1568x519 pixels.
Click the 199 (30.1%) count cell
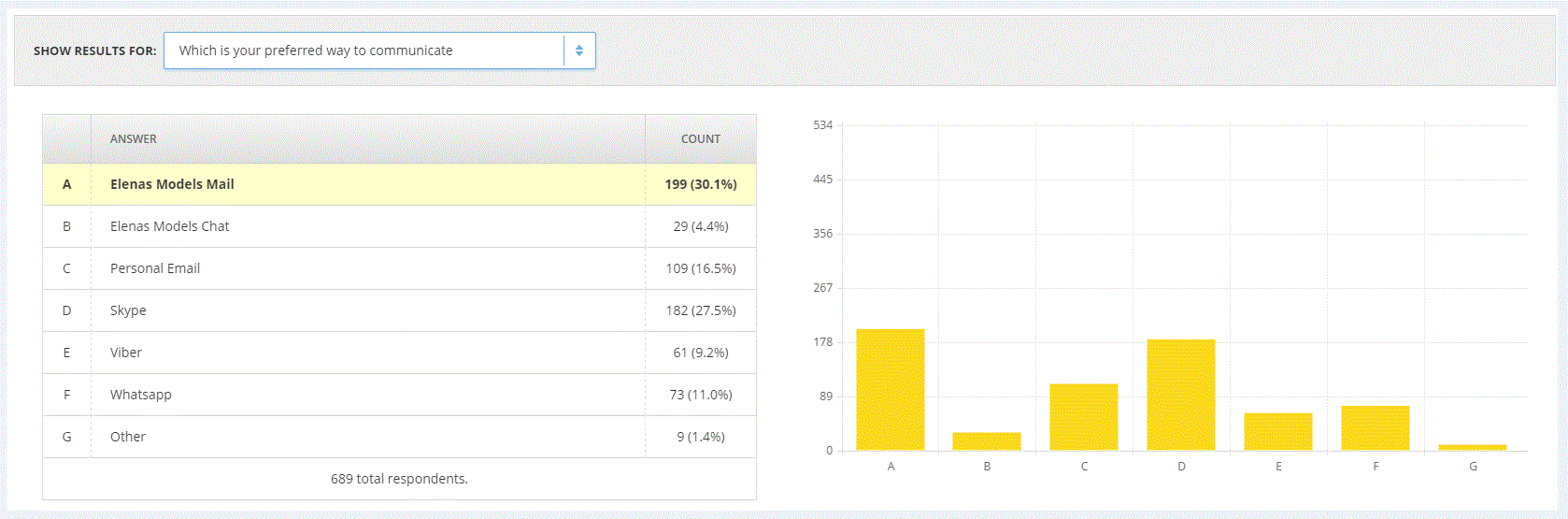[x=701, y=184]
